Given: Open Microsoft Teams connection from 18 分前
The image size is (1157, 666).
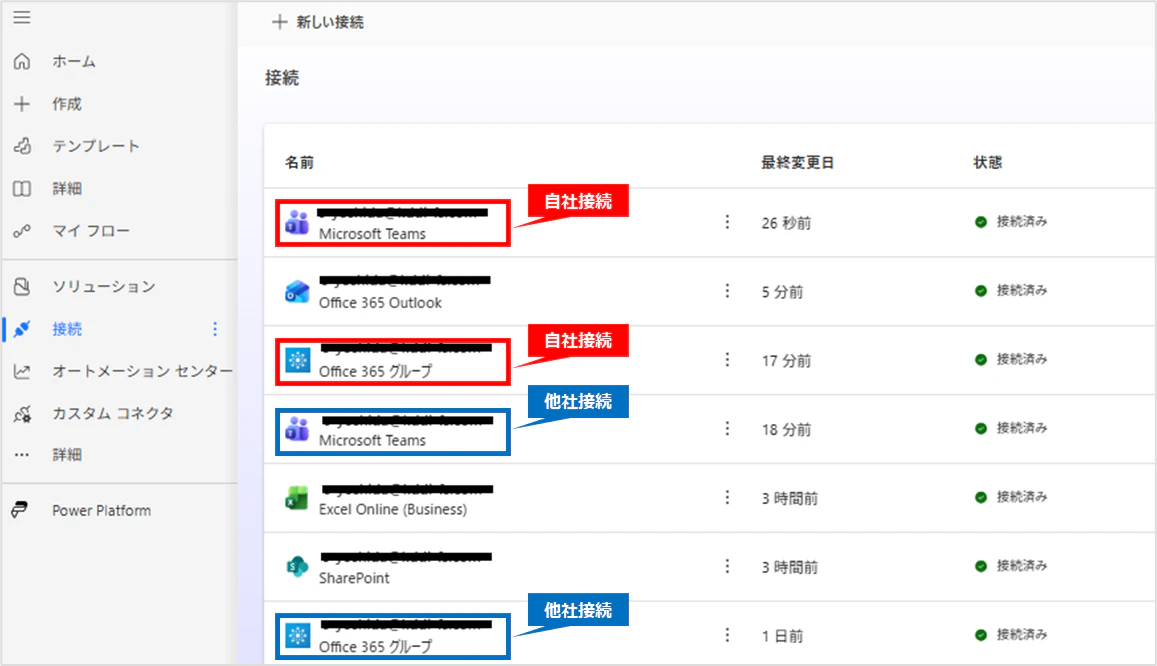Looking at the screenshot, I should coord(372,440).
